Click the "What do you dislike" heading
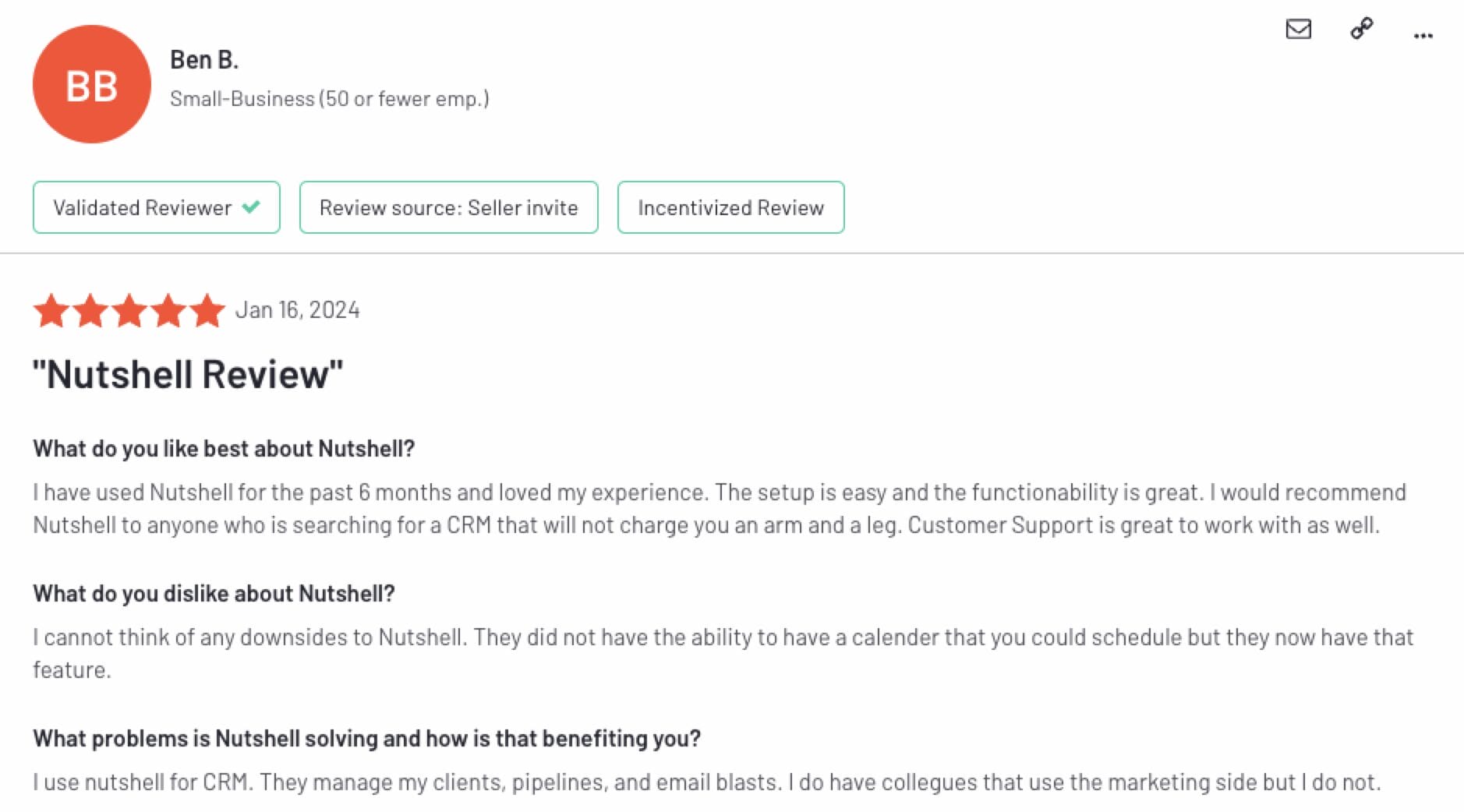 [214, 594]
